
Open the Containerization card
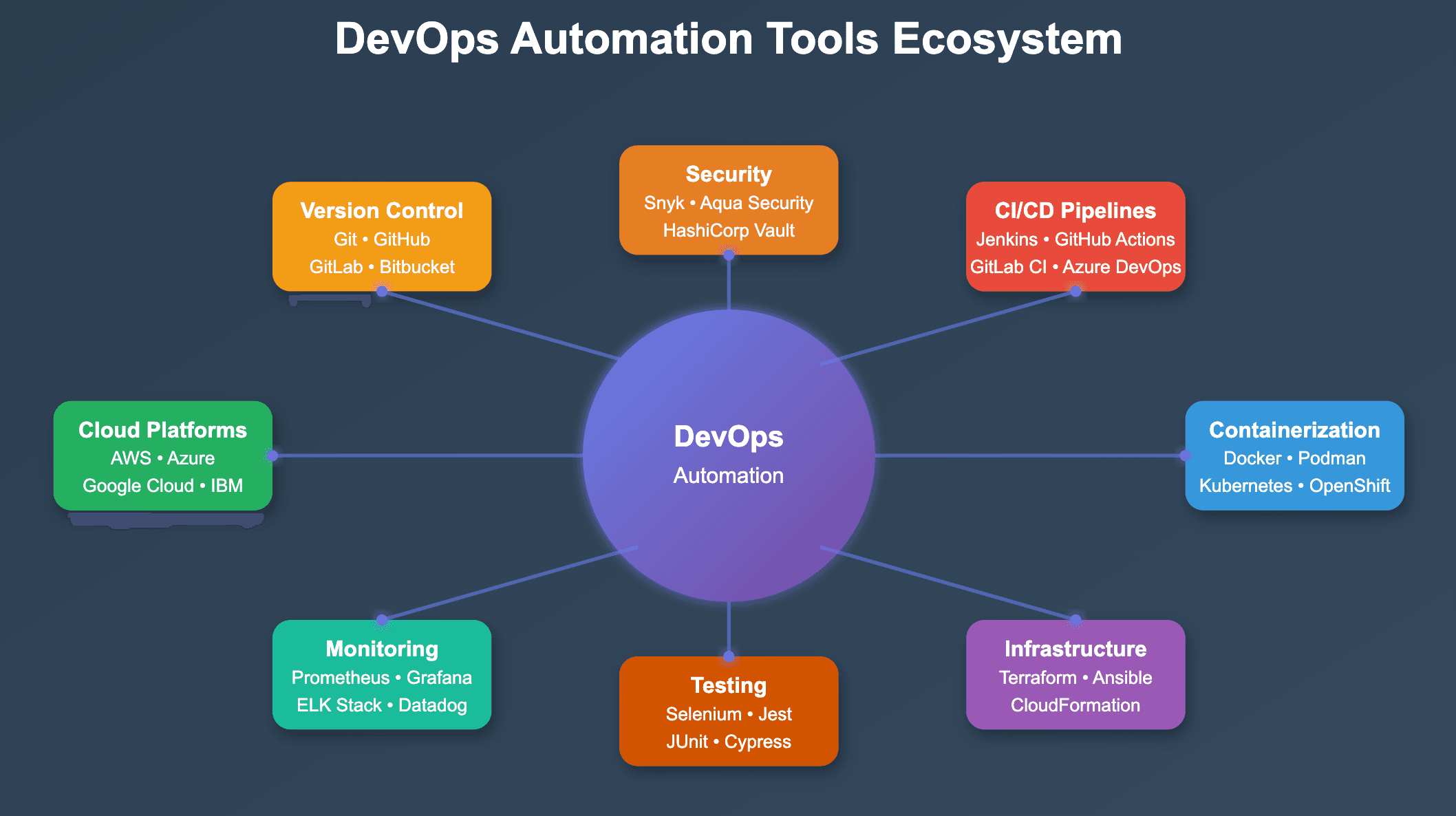click(x=1294, y=455)
